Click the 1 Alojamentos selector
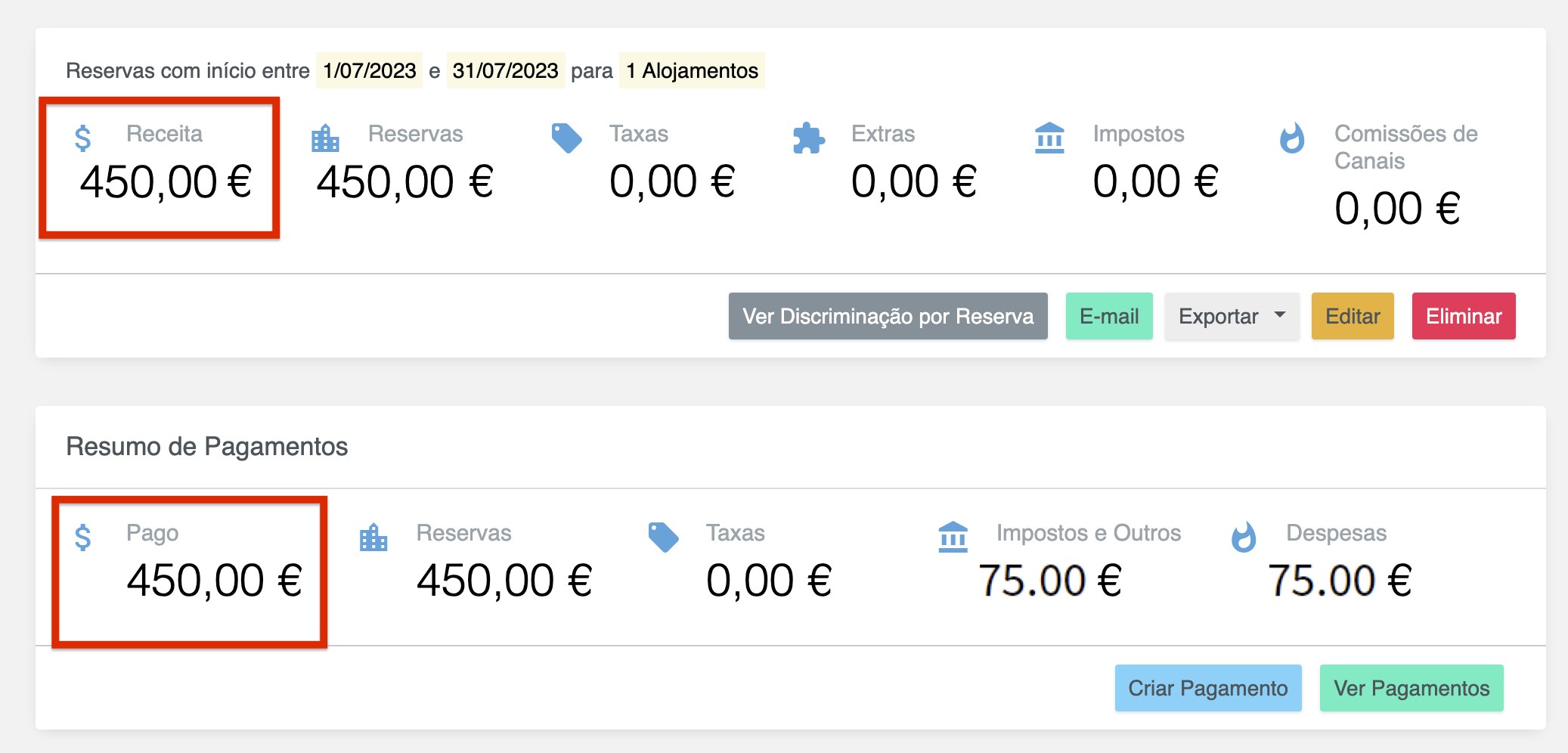This screenshot has height=753, width=1568. click(692, 71)
